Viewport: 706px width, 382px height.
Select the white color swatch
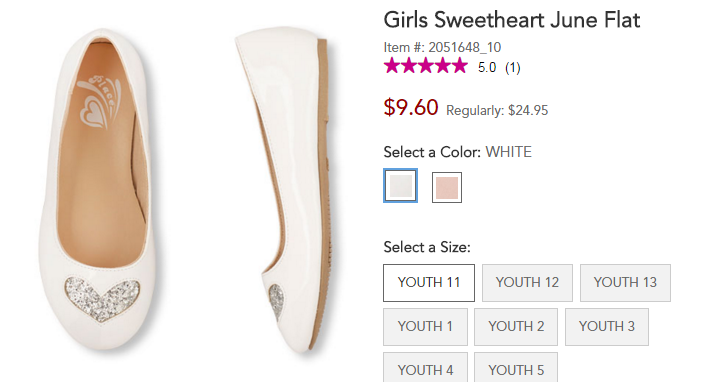(x=400, y=186)
